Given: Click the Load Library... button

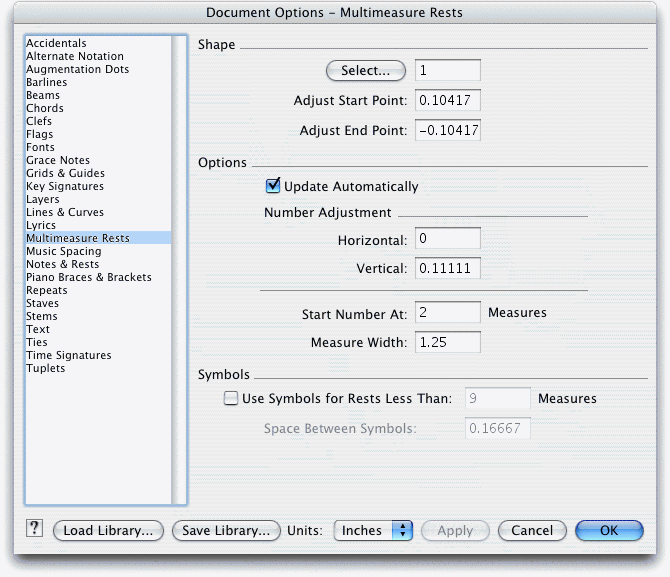Looking at the screenshot, I should click(x=108, y=530).
